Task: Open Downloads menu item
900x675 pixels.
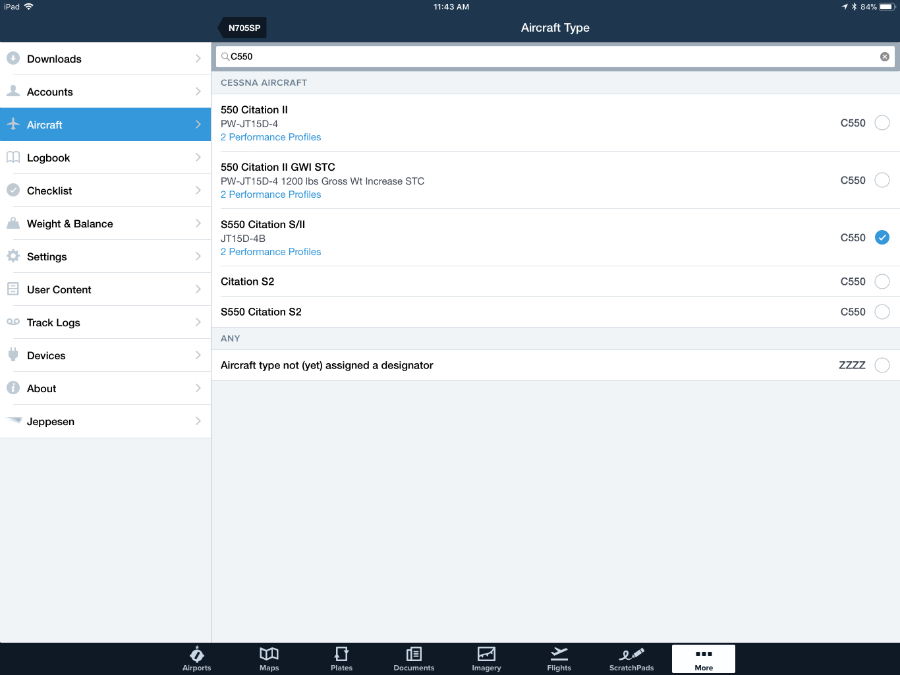Action: tap(106, 59)
